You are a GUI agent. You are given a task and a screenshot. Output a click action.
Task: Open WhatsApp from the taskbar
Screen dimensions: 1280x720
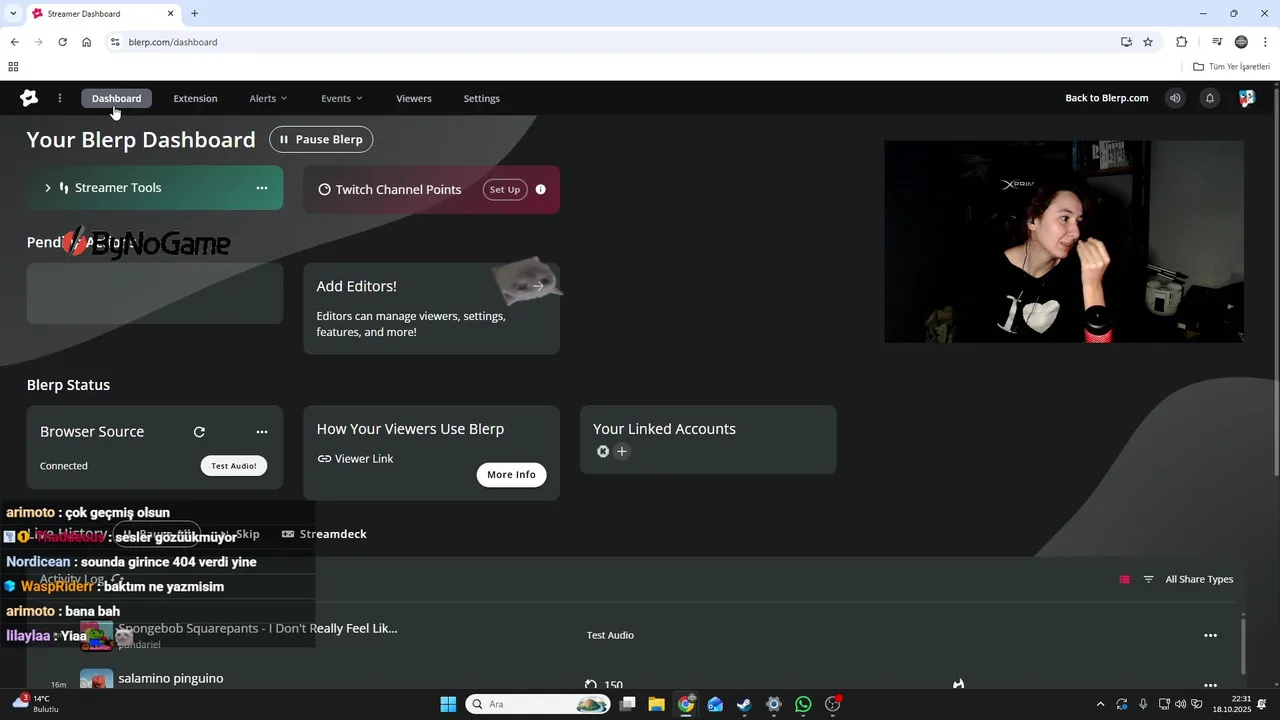click(x=803, y=704)
